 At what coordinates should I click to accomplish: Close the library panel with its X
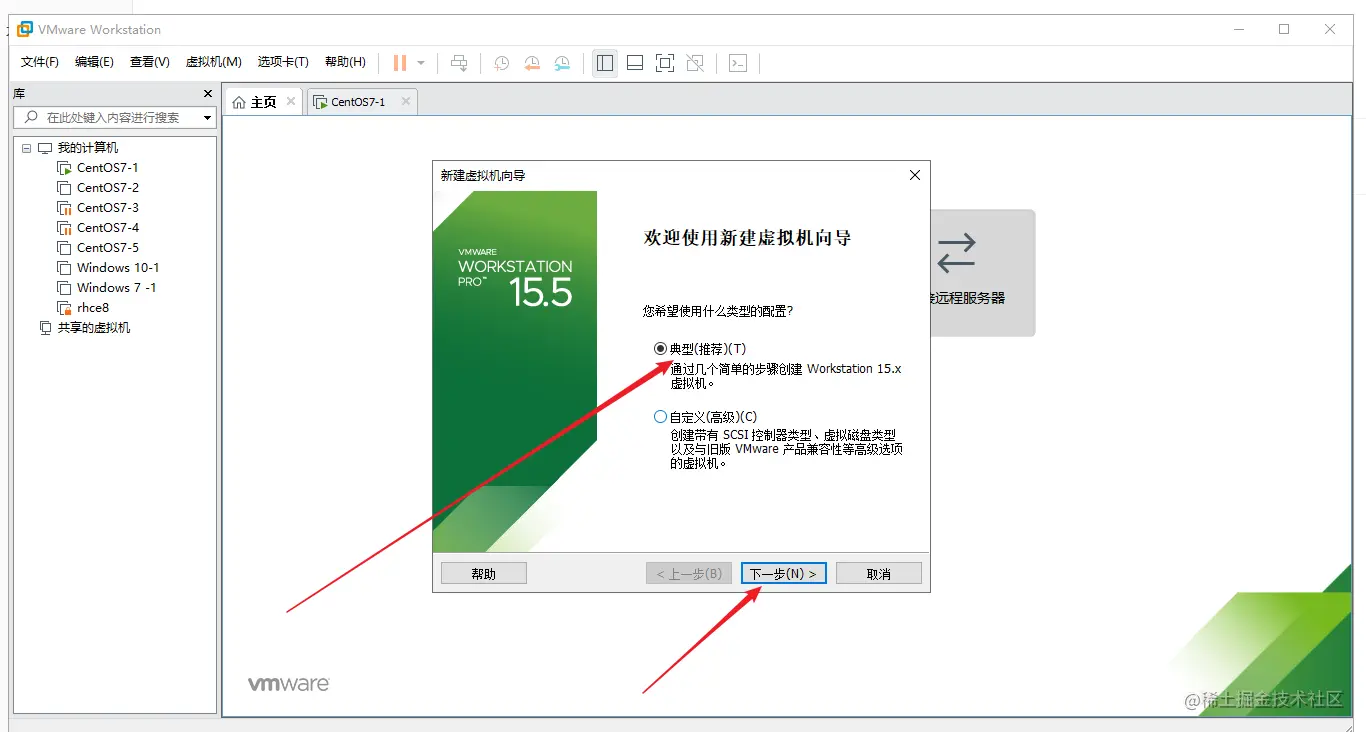pyautogui.click(x=208, y=94)
